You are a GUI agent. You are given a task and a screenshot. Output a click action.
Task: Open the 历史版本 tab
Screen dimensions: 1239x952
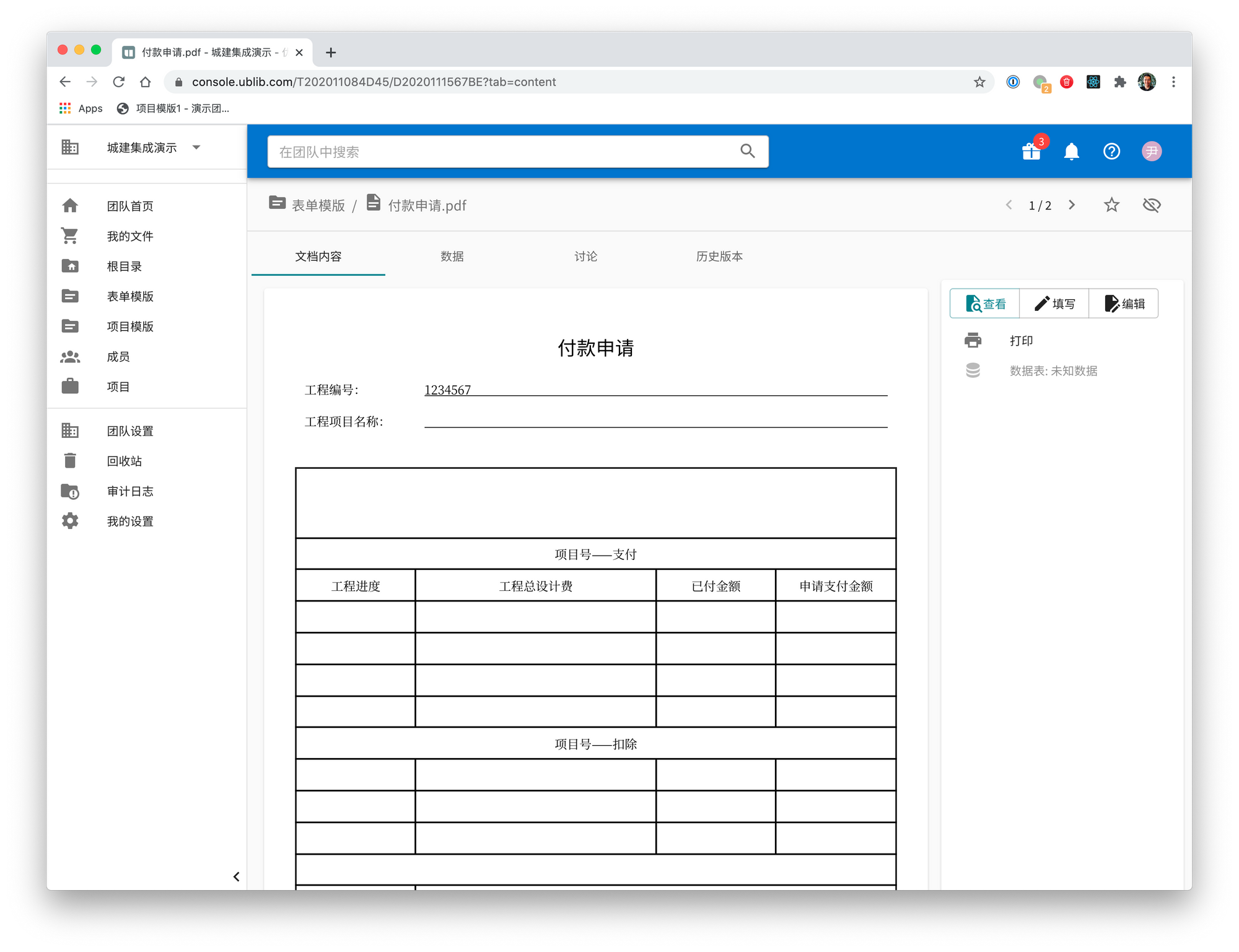tap(719, 256)
